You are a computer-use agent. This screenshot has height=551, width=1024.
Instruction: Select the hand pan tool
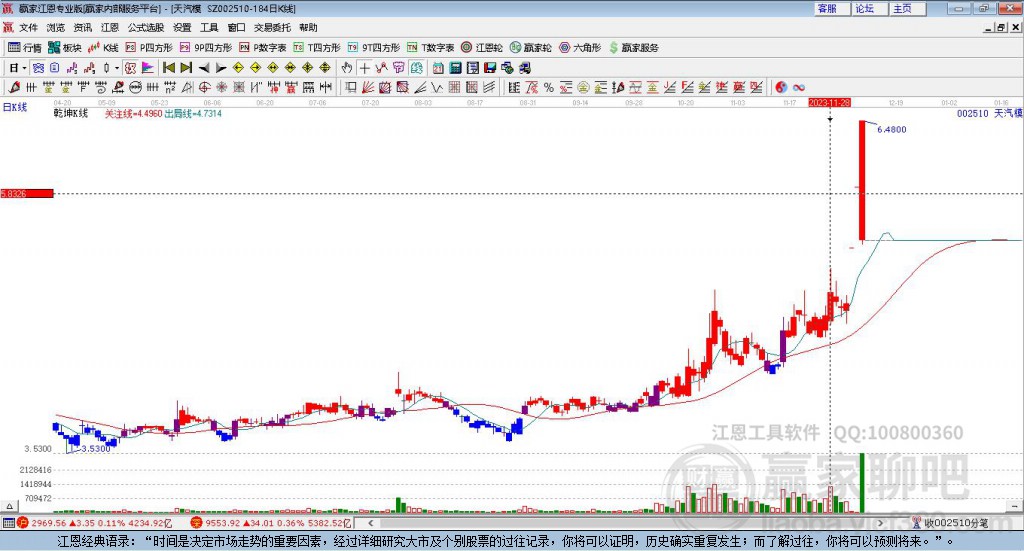click(347, 68)
